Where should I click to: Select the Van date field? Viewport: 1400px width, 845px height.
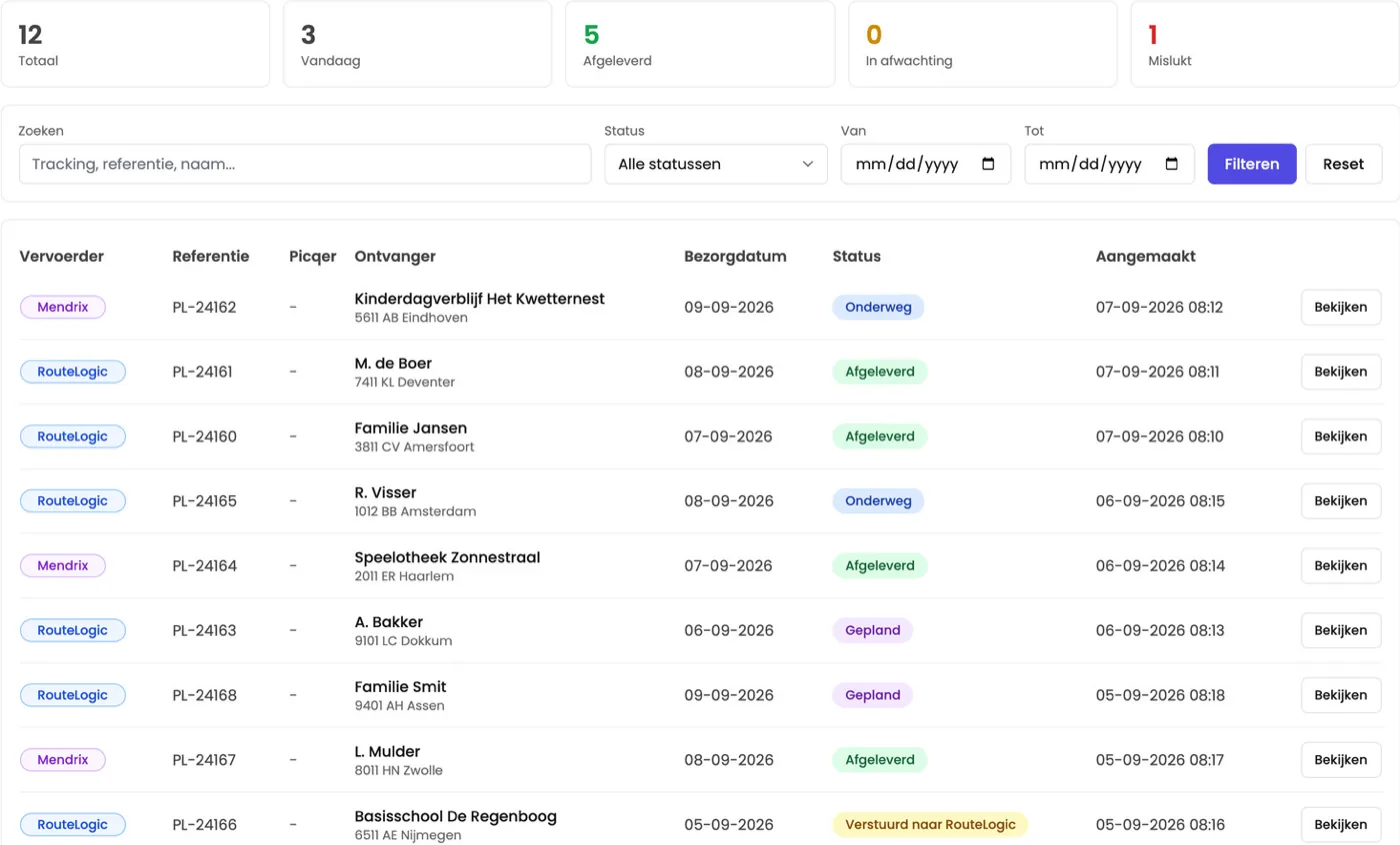click(926, 164)
